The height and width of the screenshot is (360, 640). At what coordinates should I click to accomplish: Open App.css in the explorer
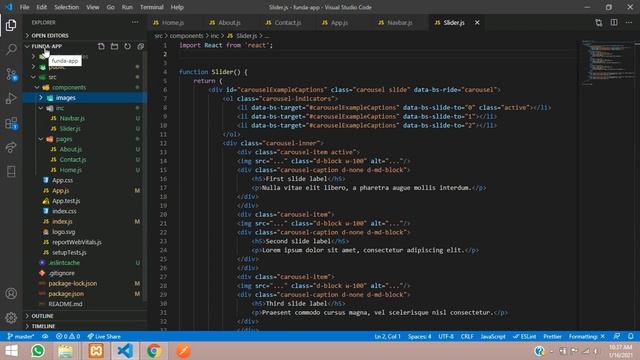click(x=62, y=180)
